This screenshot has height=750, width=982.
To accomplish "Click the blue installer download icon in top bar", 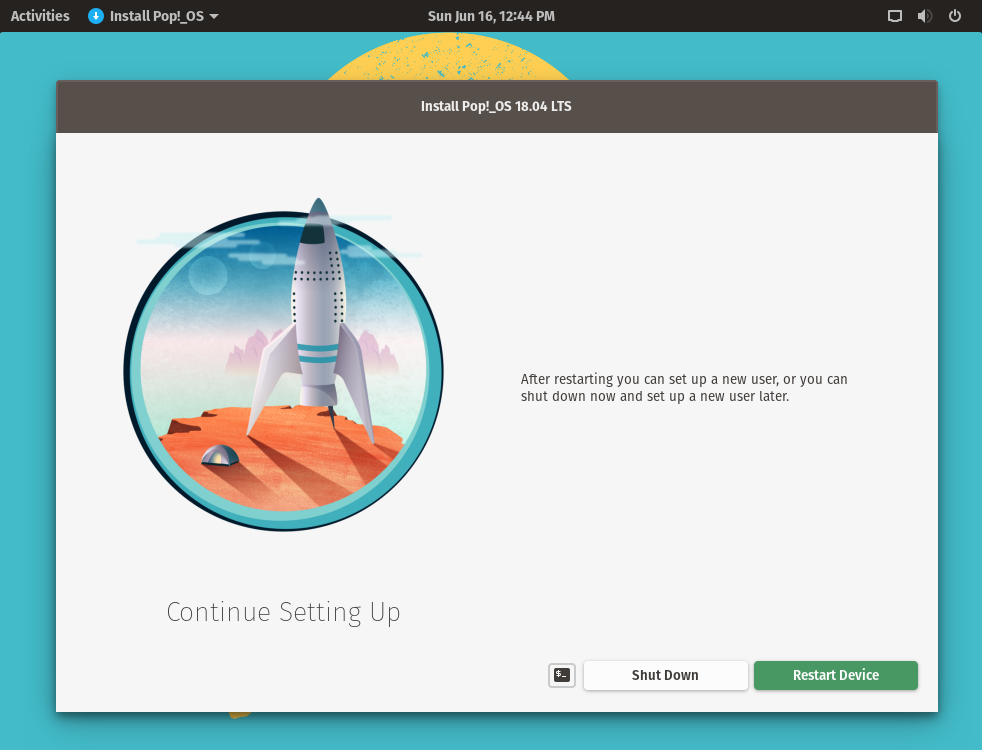I will (96, 16).
